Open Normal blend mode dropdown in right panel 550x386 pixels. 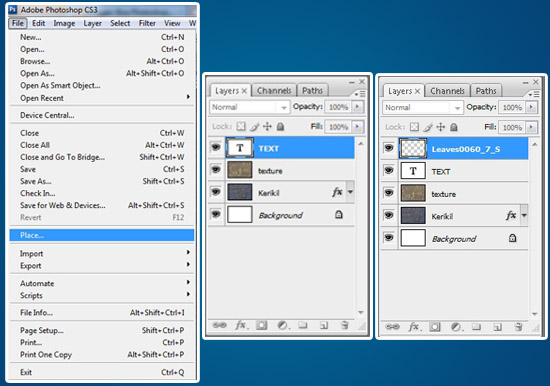423,108
